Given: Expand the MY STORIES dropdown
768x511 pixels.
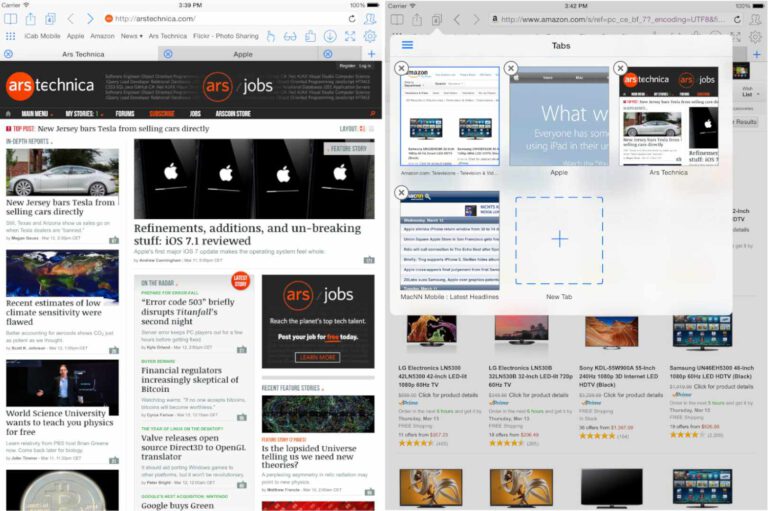Looking at the screenshot, I should [84, 114].
